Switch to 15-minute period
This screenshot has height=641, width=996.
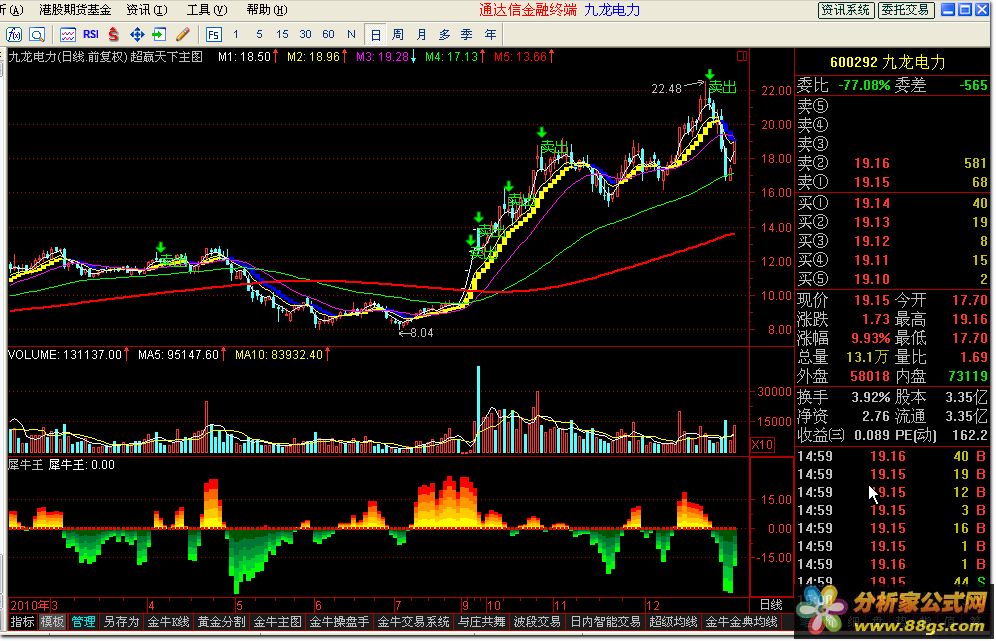[282, 34]
